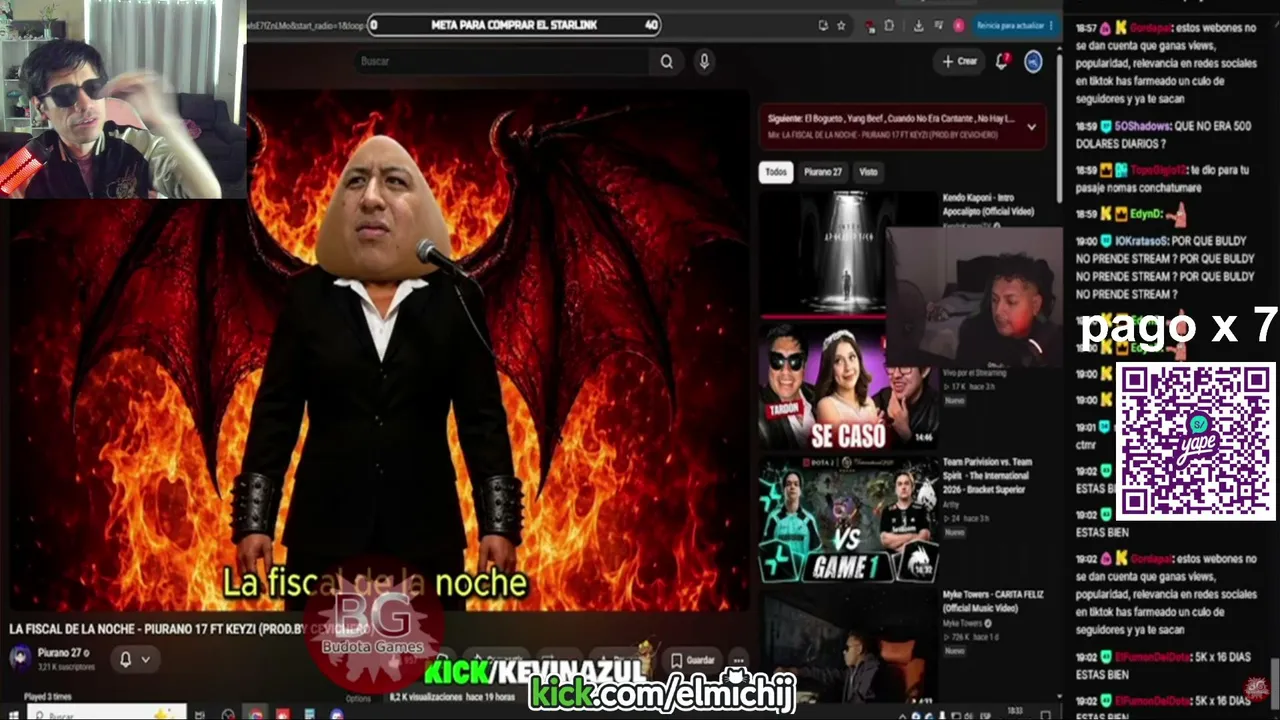Screen dimensions: 1280x720
Task: Select the Todos filter chip
Action: (776, 172)
